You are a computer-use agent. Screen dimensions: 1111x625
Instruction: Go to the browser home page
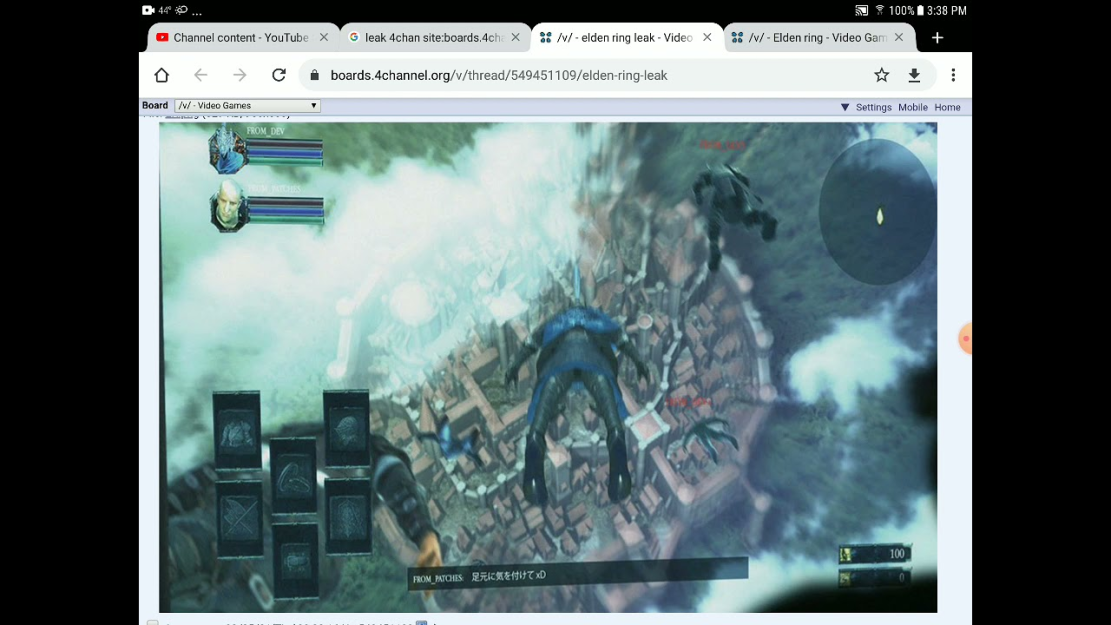point(162,75)
